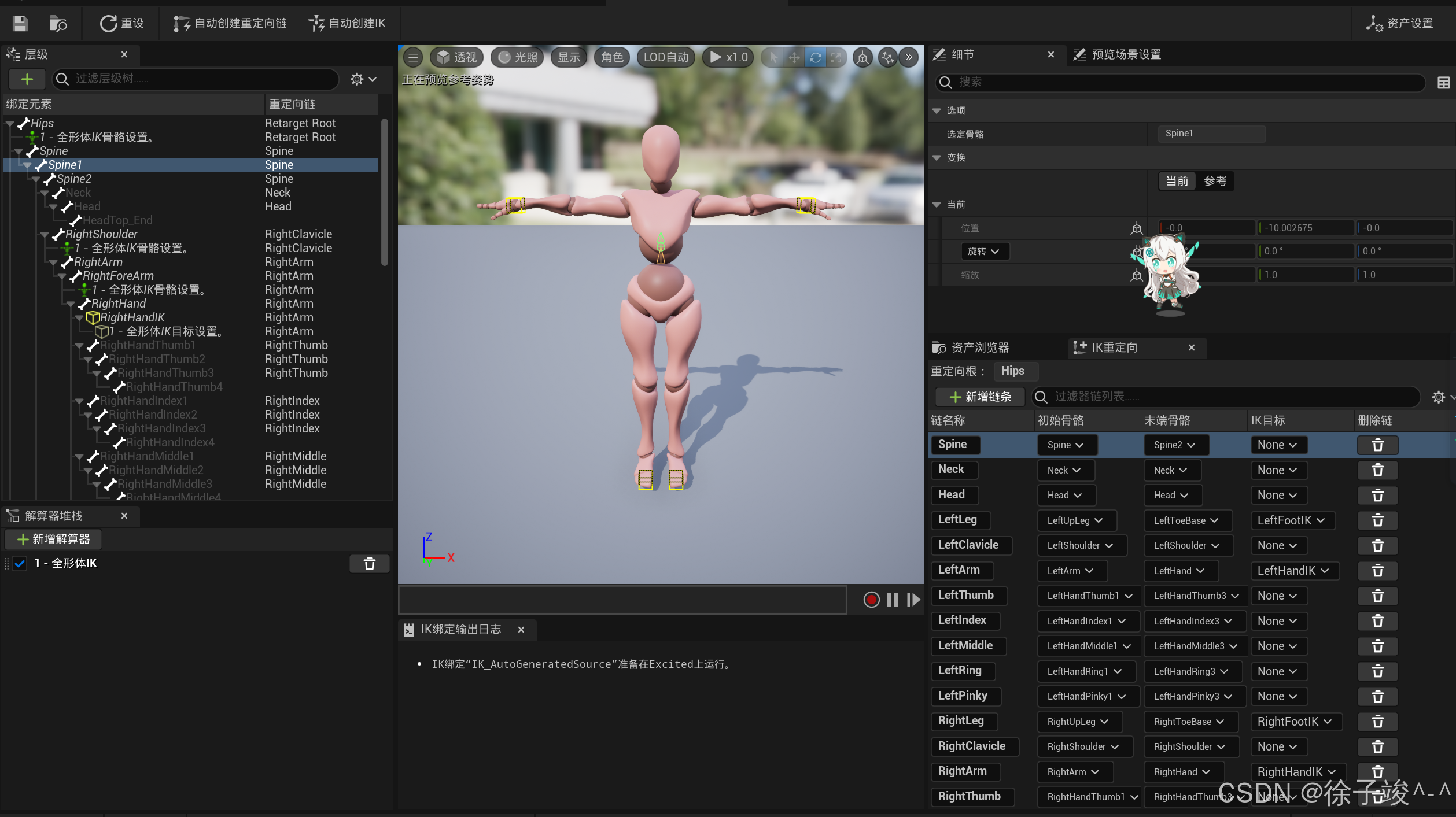1456x817 pixels.
Task: Open the LeftFootIK goal dropdown
Action: (1291, 520)
